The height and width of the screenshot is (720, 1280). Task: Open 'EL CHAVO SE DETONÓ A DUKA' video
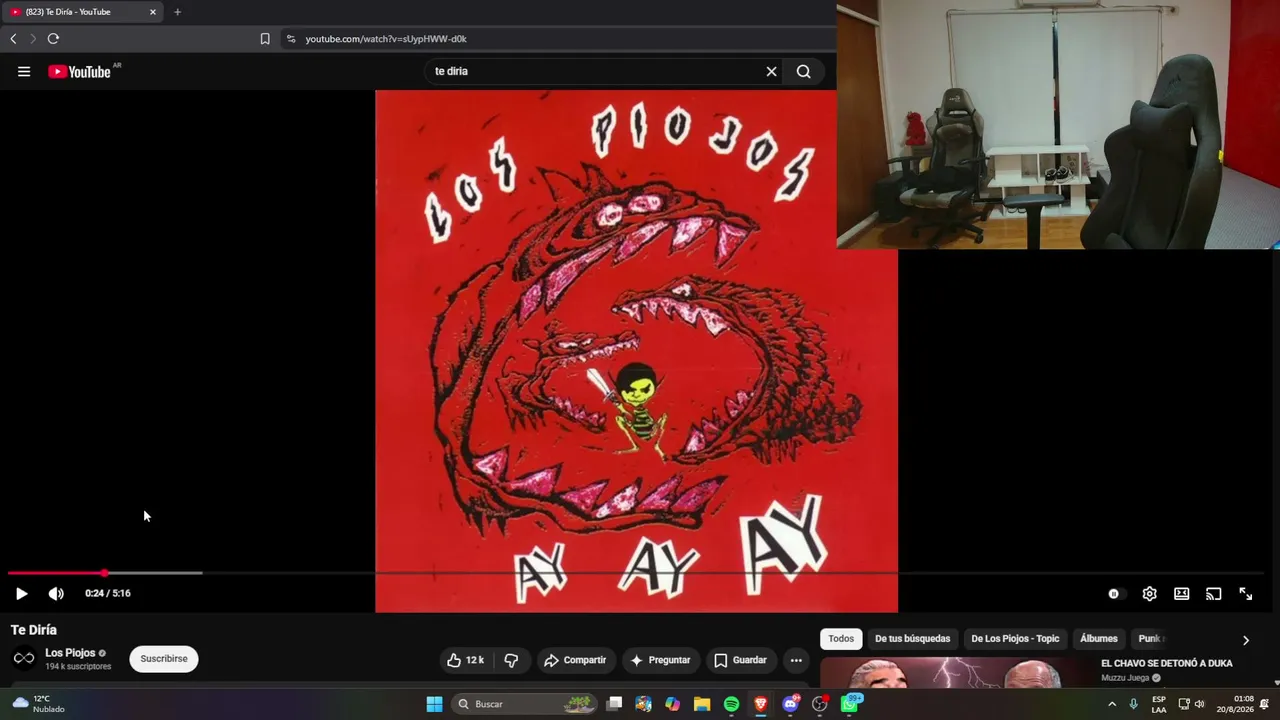[x=1167, y=663]
